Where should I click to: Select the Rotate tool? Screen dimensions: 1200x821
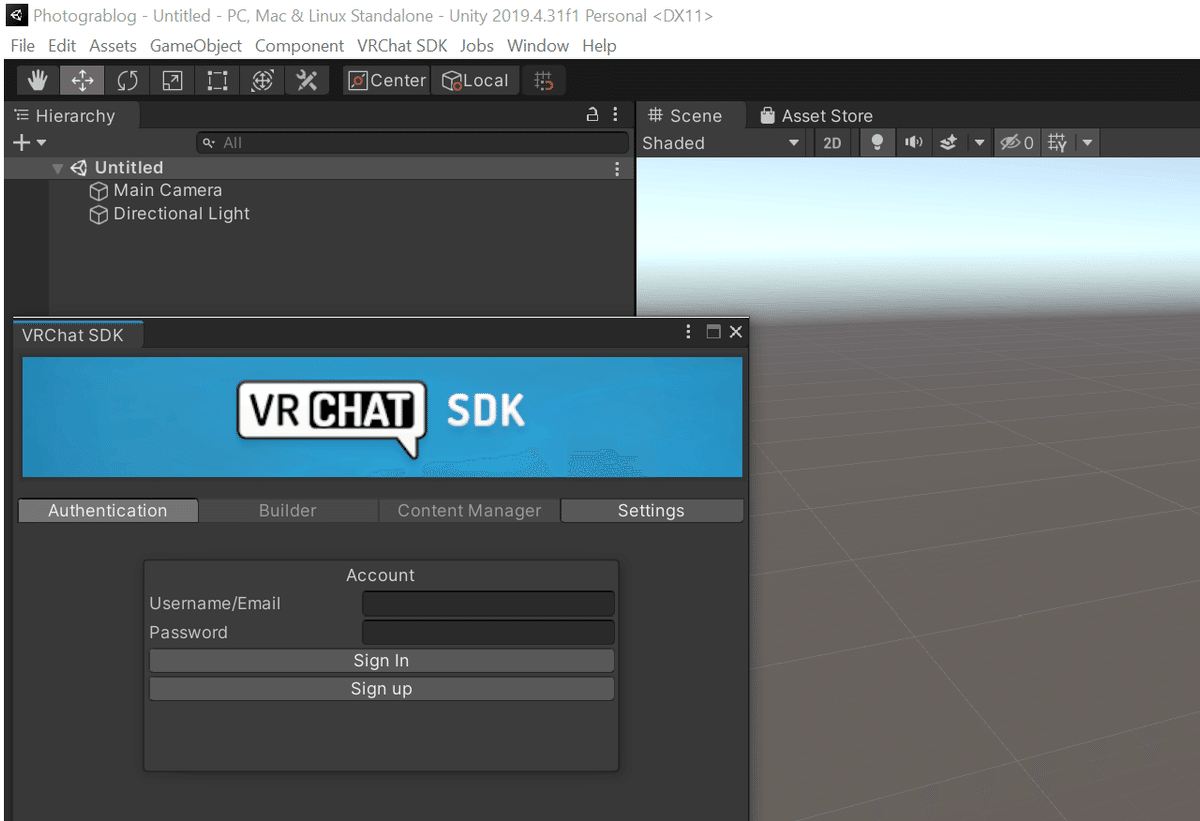tap(127, 80)
